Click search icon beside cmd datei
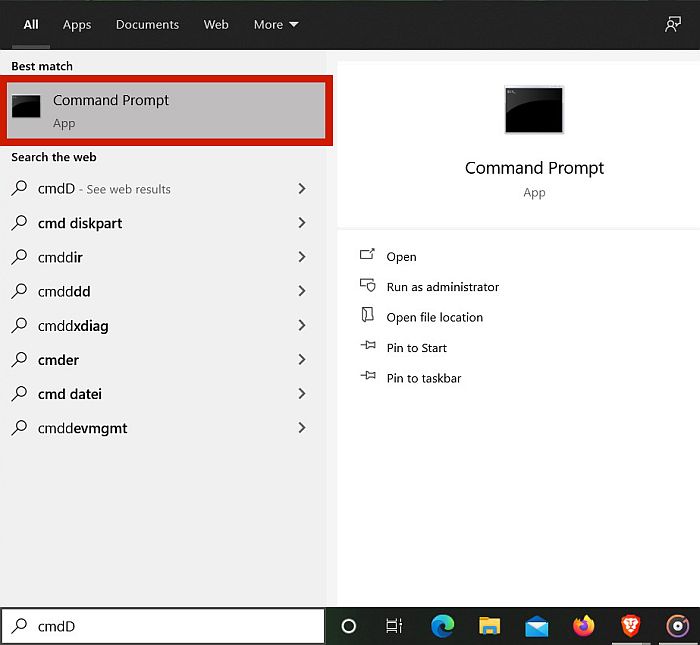This screenshot has height=645, width=700. [x=19, y=394]
